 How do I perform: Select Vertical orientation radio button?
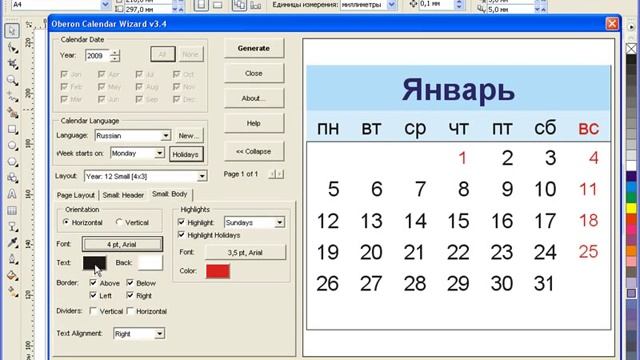coord(119,222)
